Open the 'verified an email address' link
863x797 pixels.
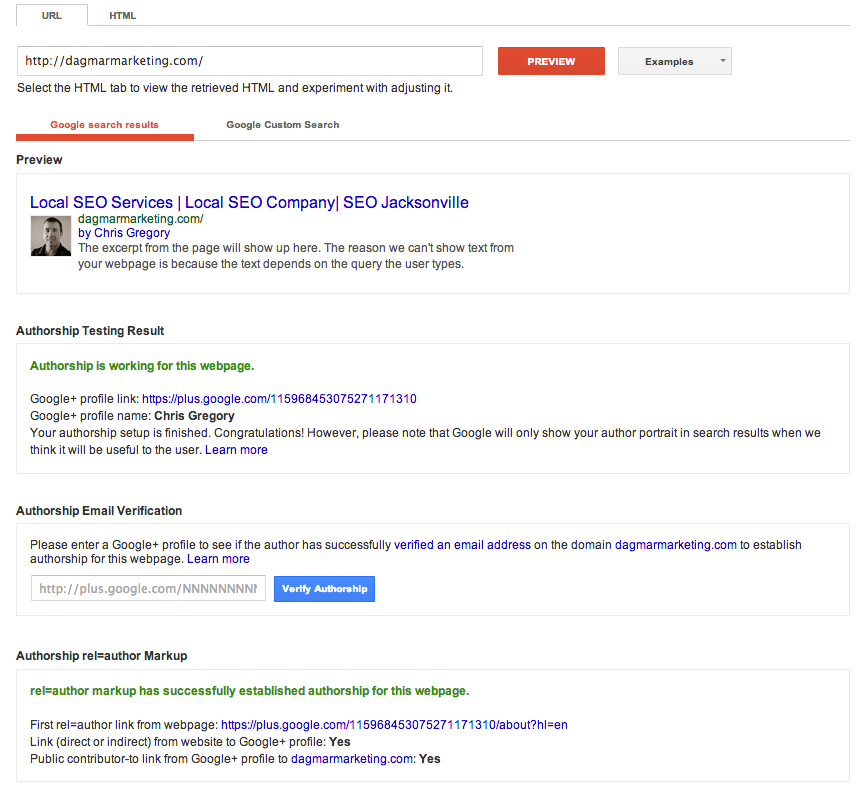tap(462, 545)
